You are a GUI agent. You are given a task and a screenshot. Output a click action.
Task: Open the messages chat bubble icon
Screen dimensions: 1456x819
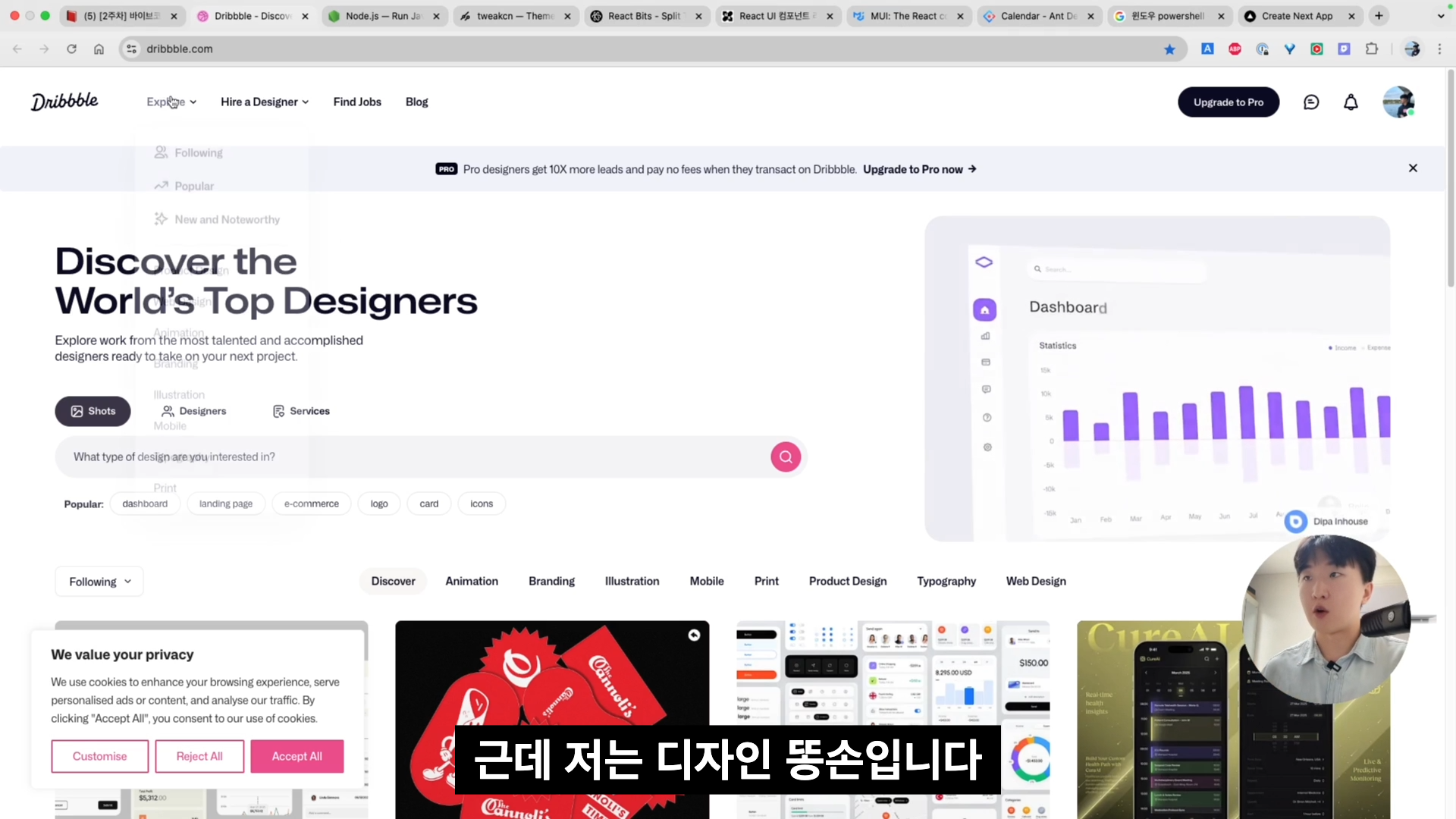point(1312,102)
